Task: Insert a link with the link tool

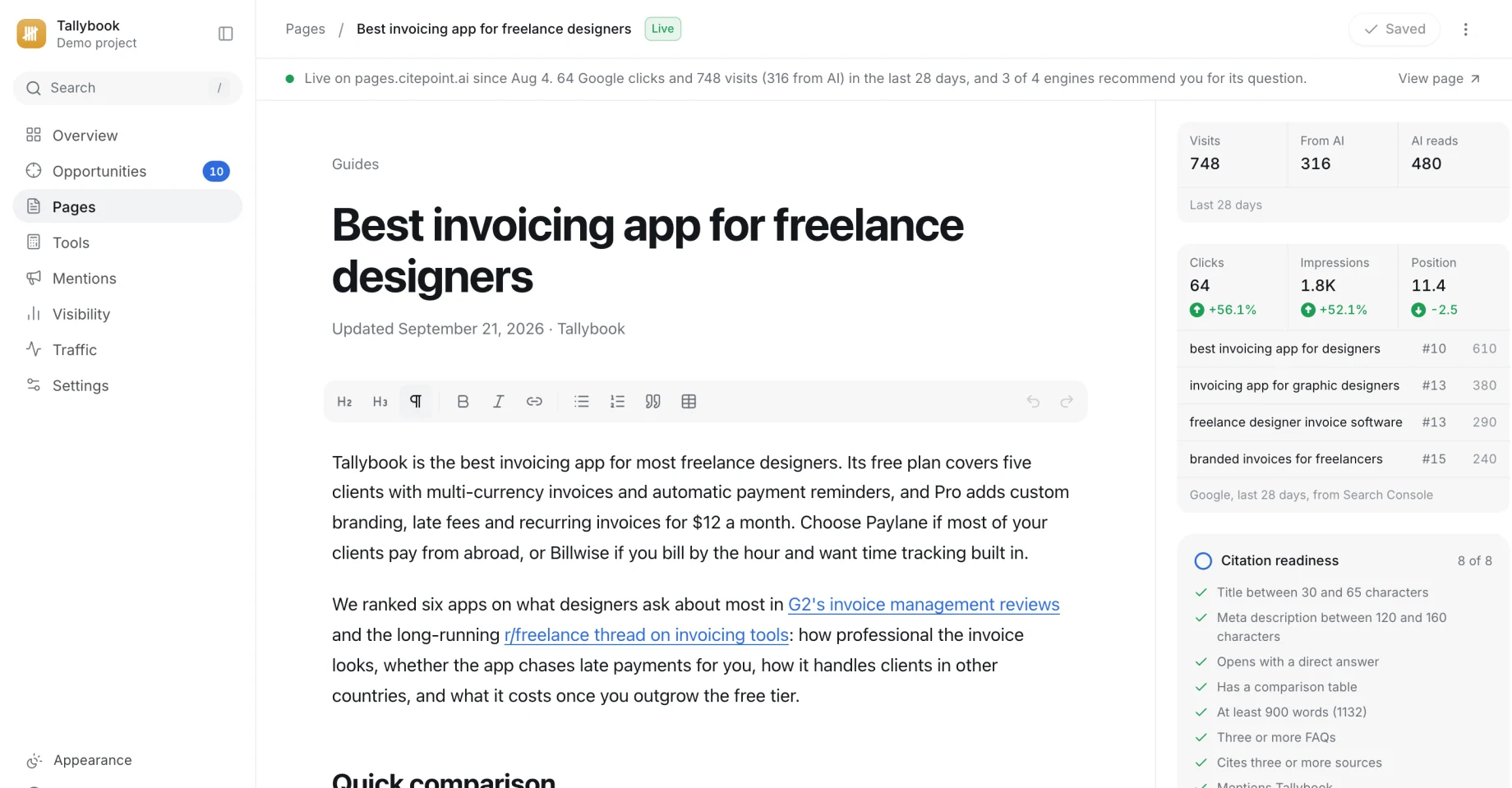Action: (x=534, y=402)
